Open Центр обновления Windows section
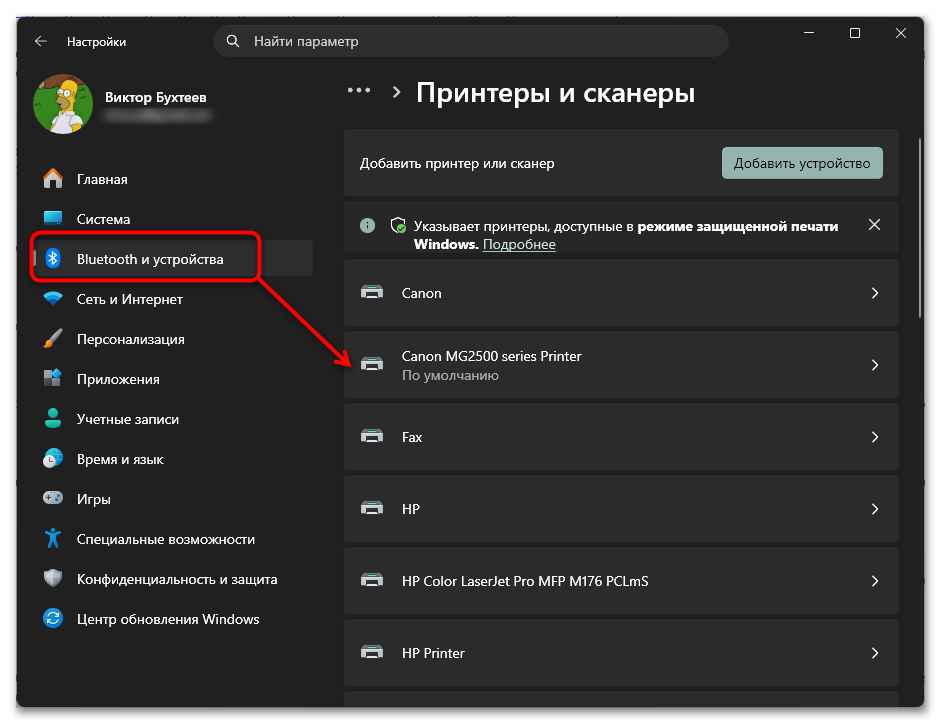The image size is (941, 724). (173, 618)
